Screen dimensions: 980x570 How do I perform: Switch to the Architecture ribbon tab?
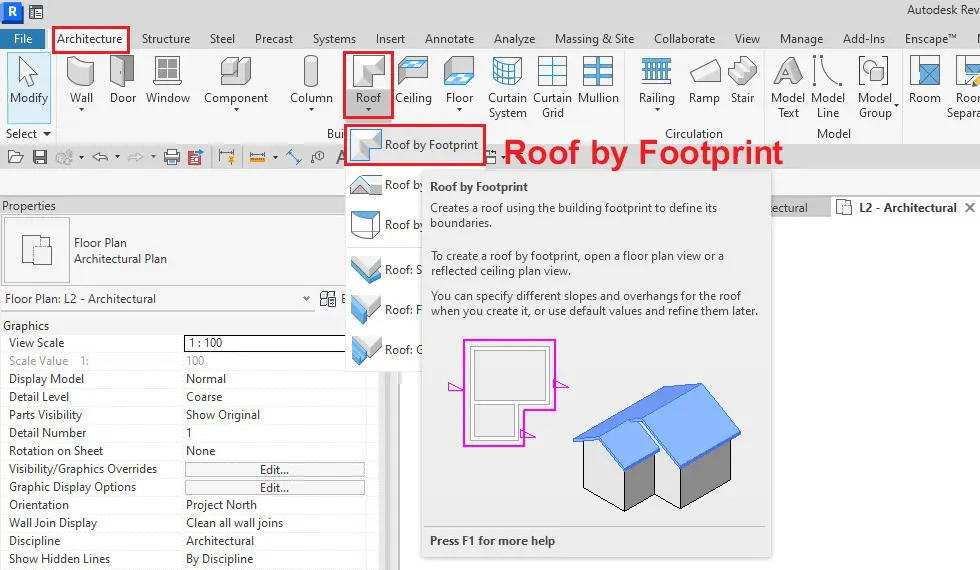90,39
